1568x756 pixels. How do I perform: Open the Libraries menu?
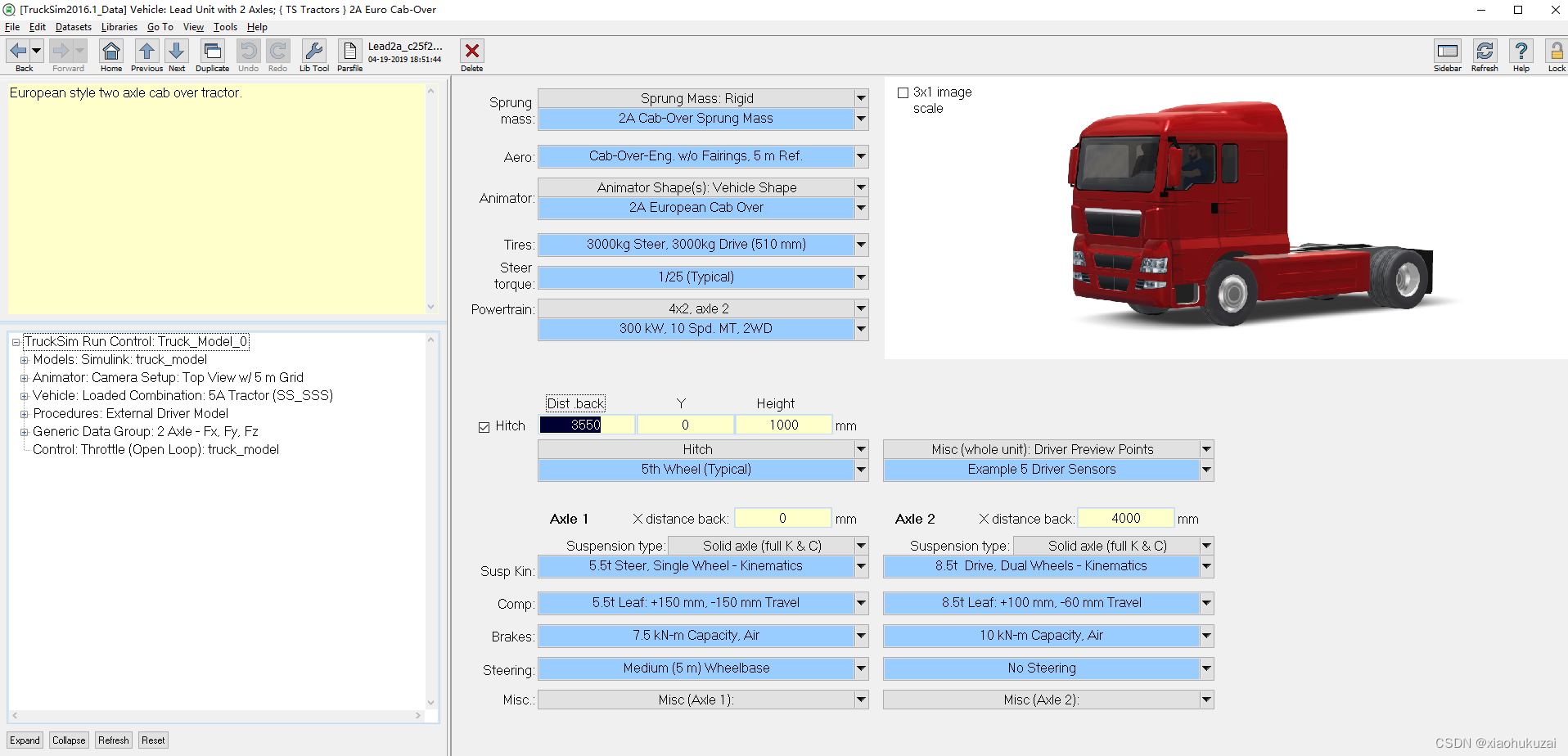click(119, 26)
